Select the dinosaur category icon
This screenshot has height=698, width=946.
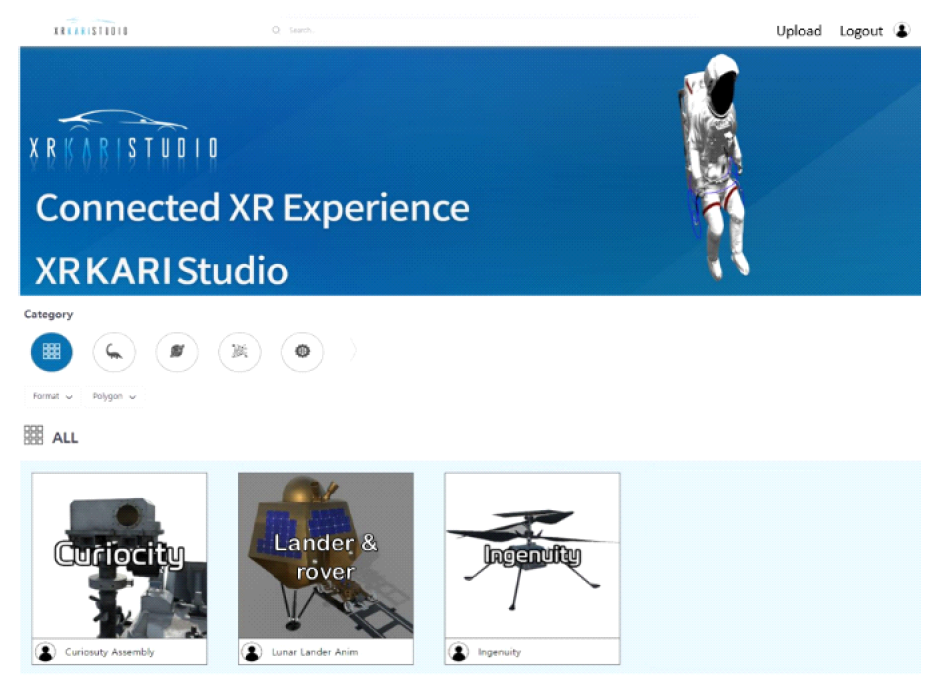114,352
